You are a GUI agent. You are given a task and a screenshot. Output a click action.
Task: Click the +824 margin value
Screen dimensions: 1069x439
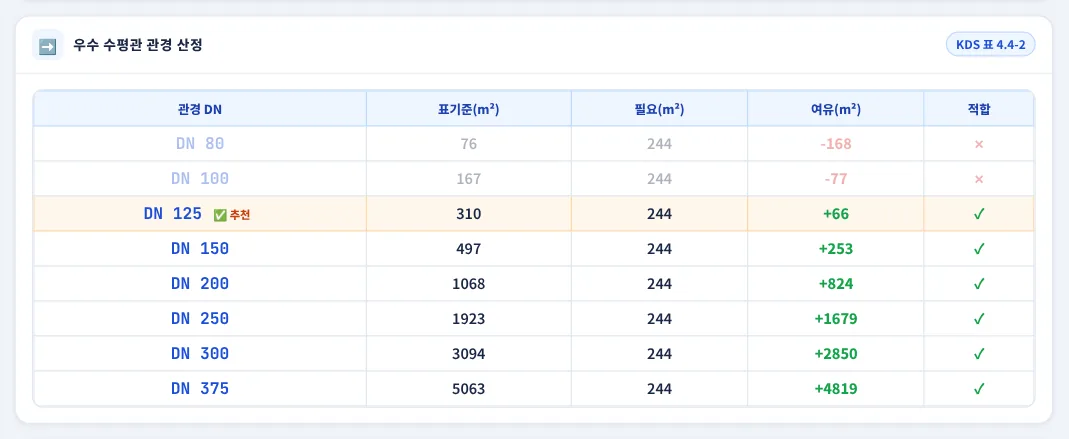836,284
